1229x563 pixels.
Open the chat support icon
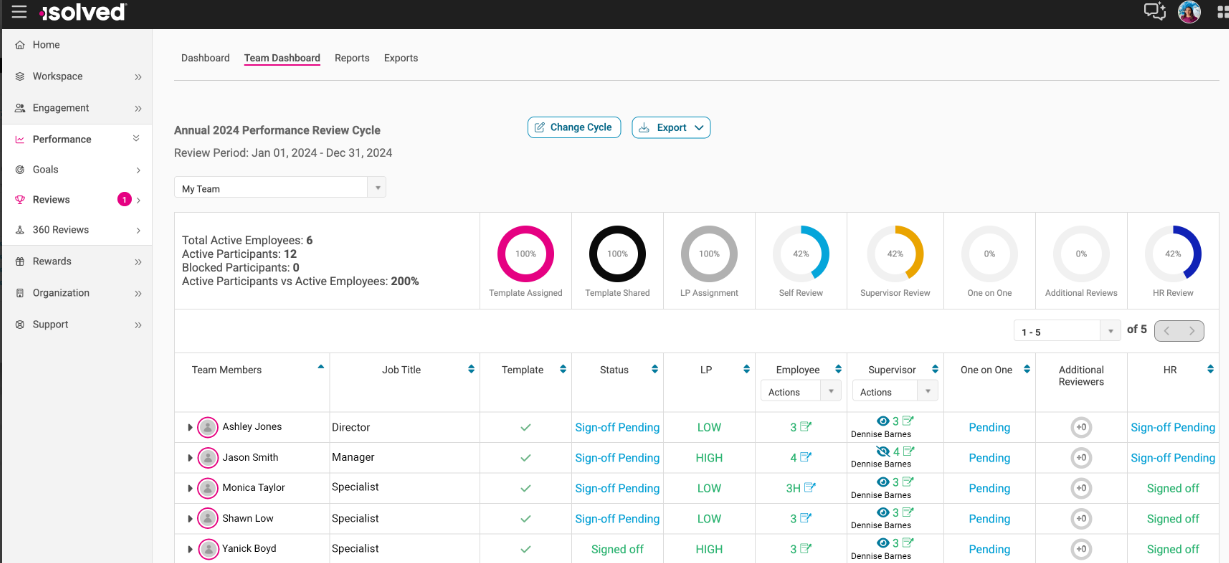1154,12
